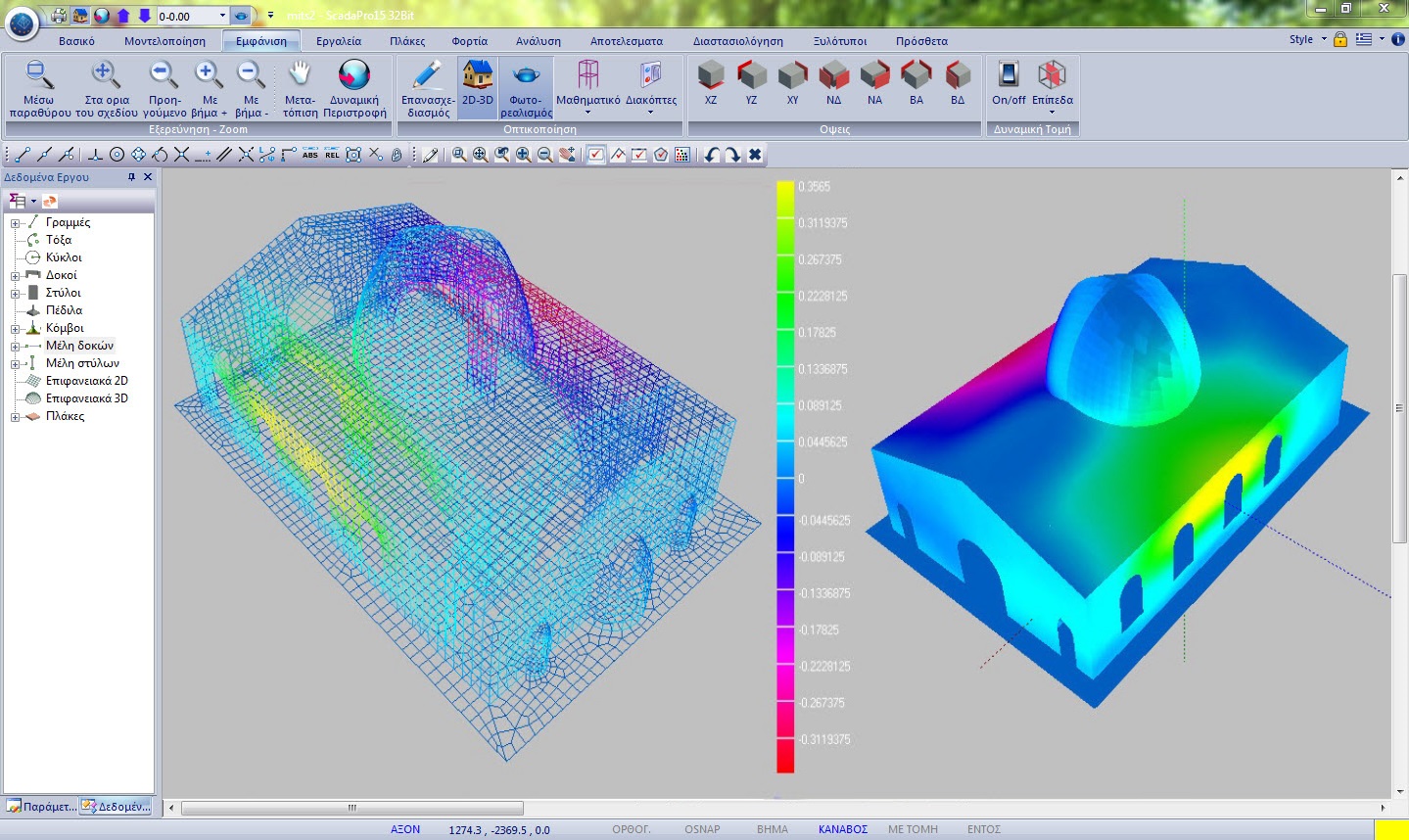The image size is (1409, 840).
Task: Click the ABS absolute coordinates icon
Action: 310,155
